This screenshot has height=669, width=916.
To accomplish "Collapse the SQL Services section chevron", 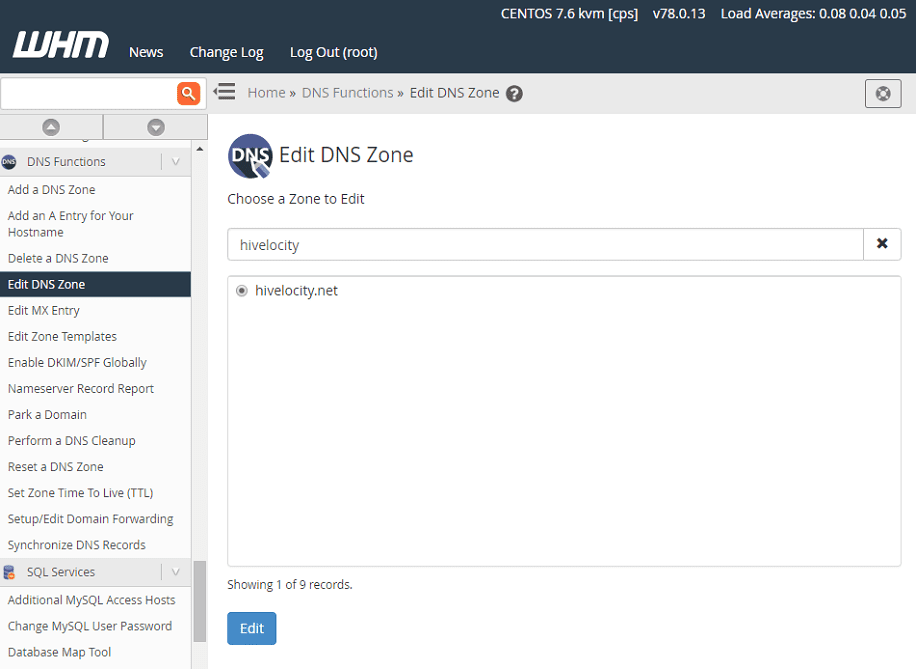I will [175, 572].
